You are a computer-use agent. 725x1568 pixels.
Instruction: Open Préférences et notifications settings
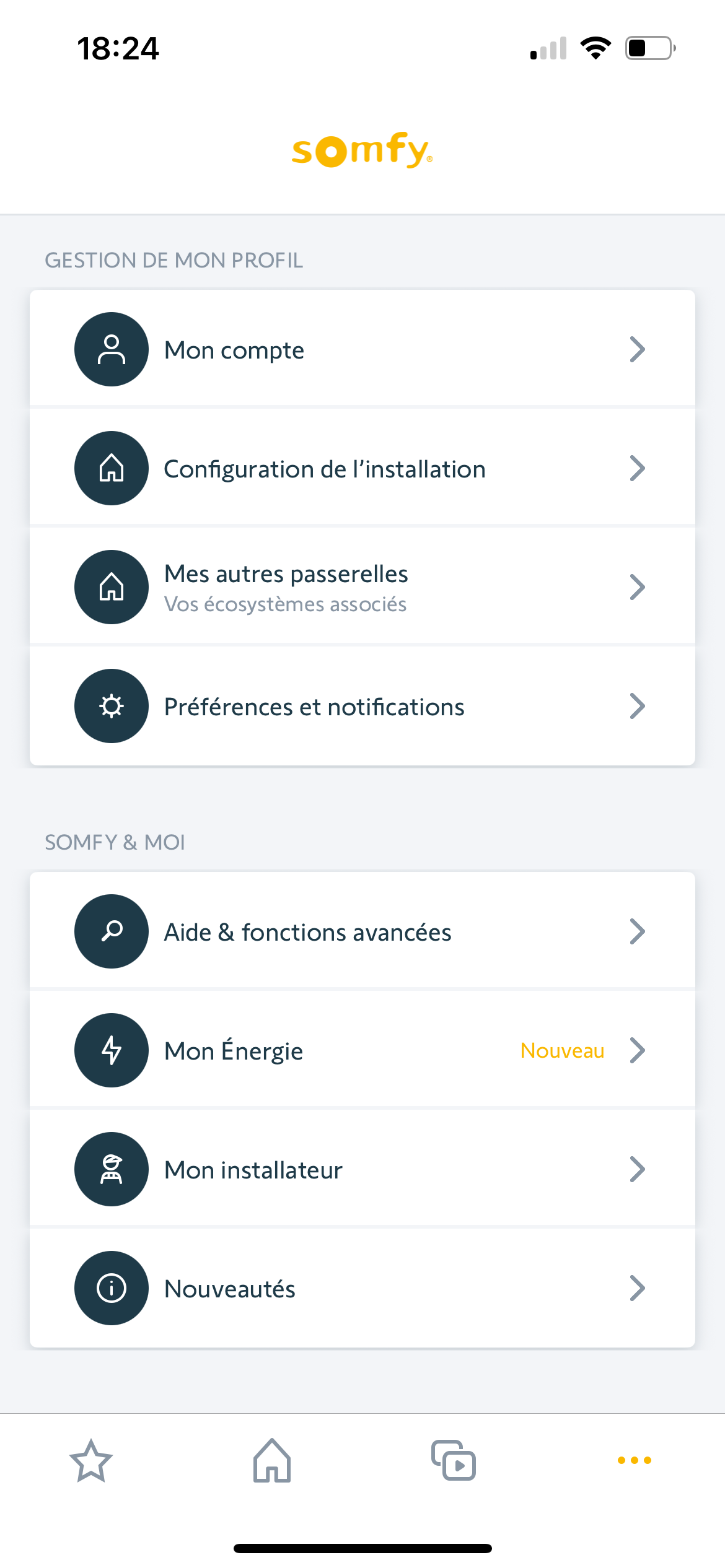(x=314, y=707)
